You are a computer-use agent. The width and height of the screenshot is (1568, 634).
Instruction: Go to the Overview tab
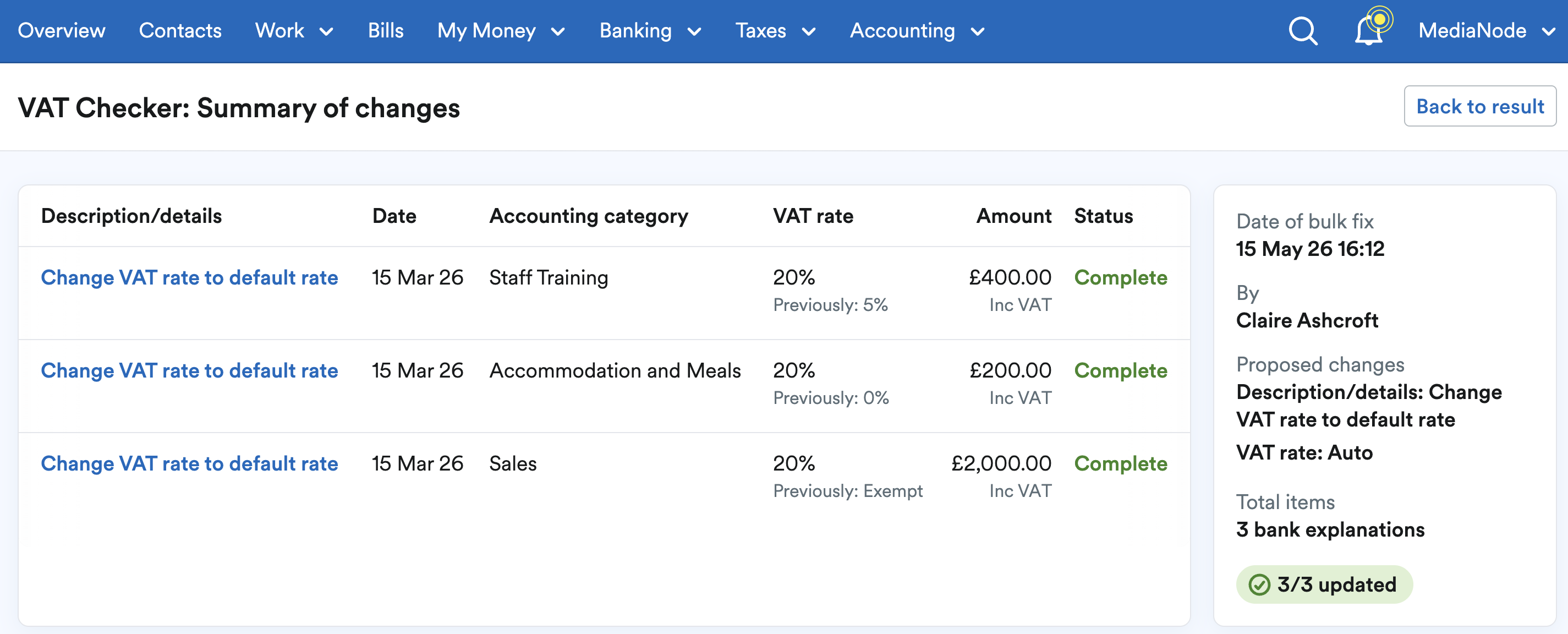tap(62, 30)
